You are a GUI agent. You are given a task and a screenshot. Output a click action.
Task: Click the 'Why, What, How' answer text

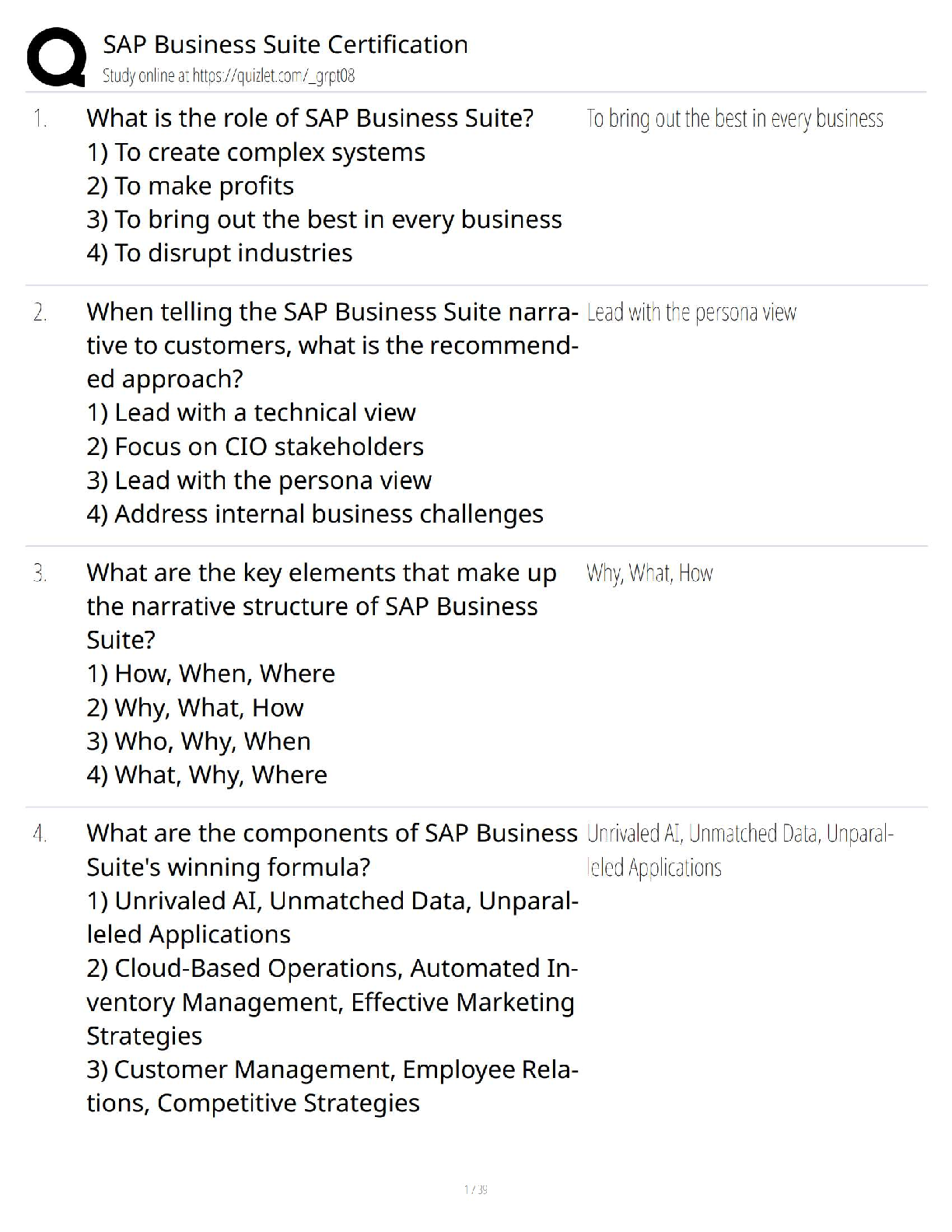(649, 573)
